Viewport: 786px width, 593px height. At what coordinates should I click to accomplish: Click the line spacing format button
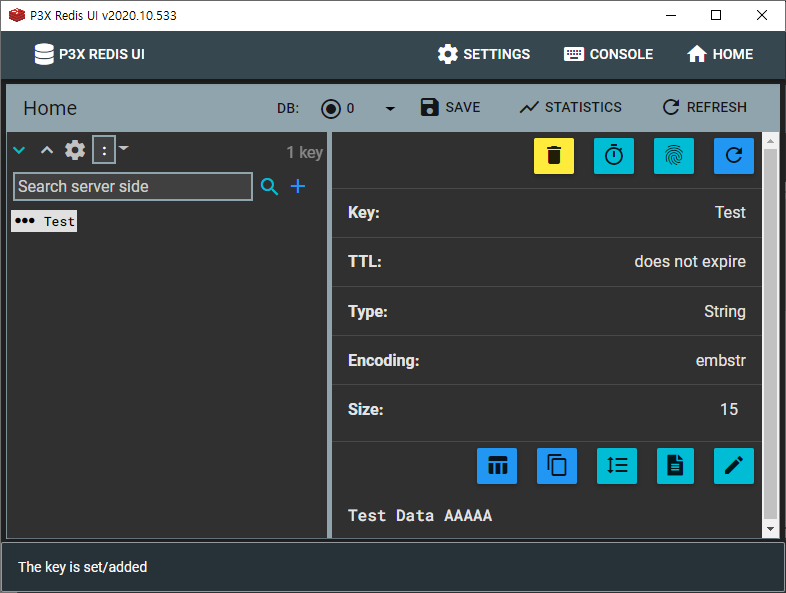617,466
